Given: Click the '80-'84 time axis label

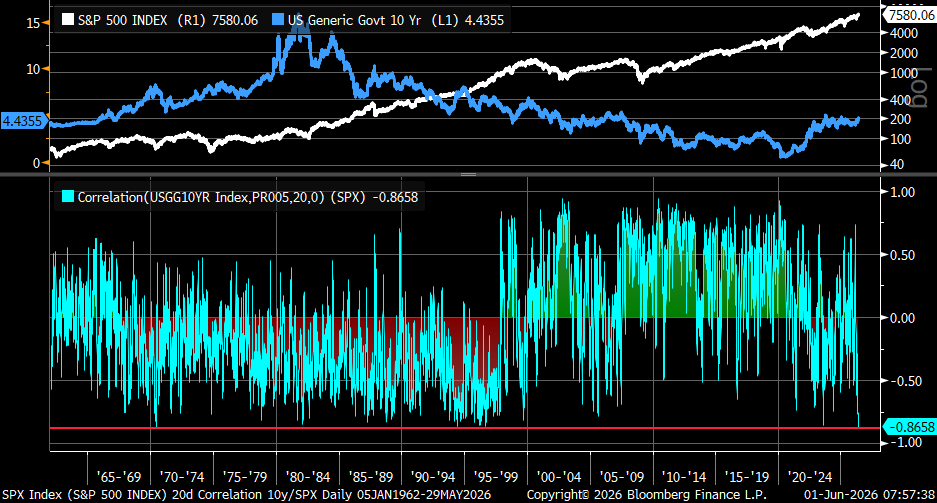Looking at the screenshot, I should click(x=308, y=477).
